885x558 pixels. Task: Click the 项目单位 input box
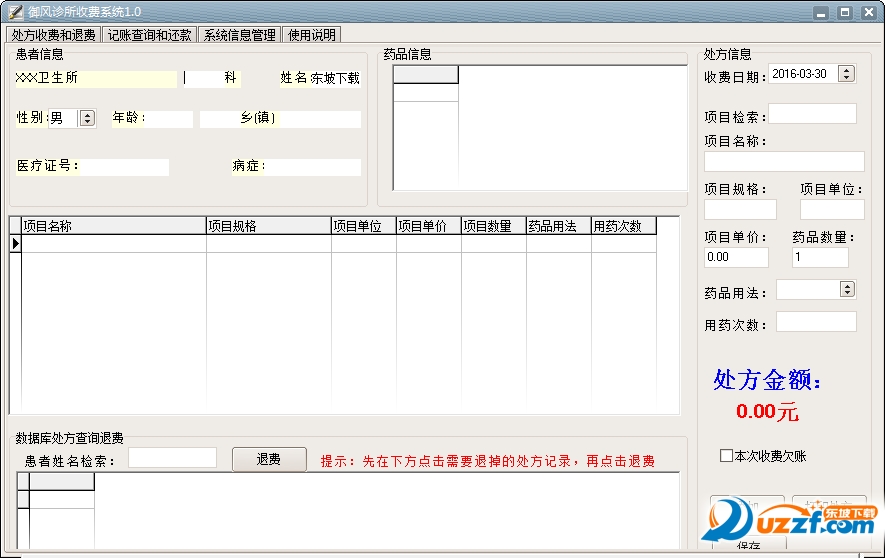pos(832,209)
